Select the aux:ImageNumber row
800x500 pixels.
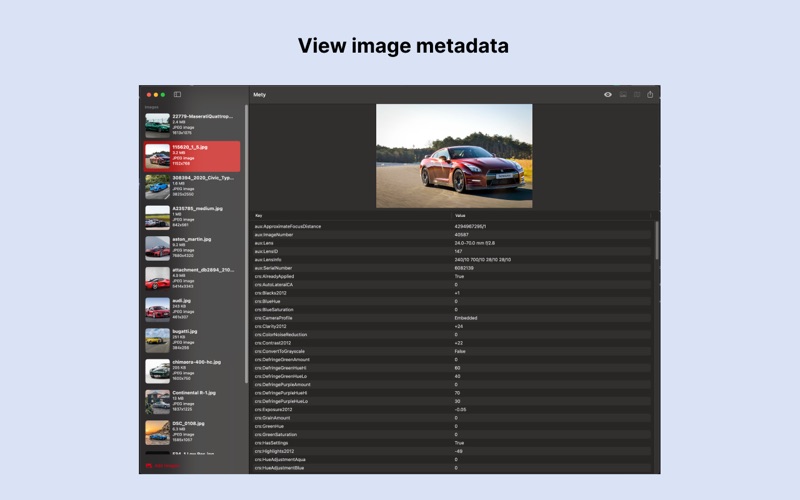(451, 235)
